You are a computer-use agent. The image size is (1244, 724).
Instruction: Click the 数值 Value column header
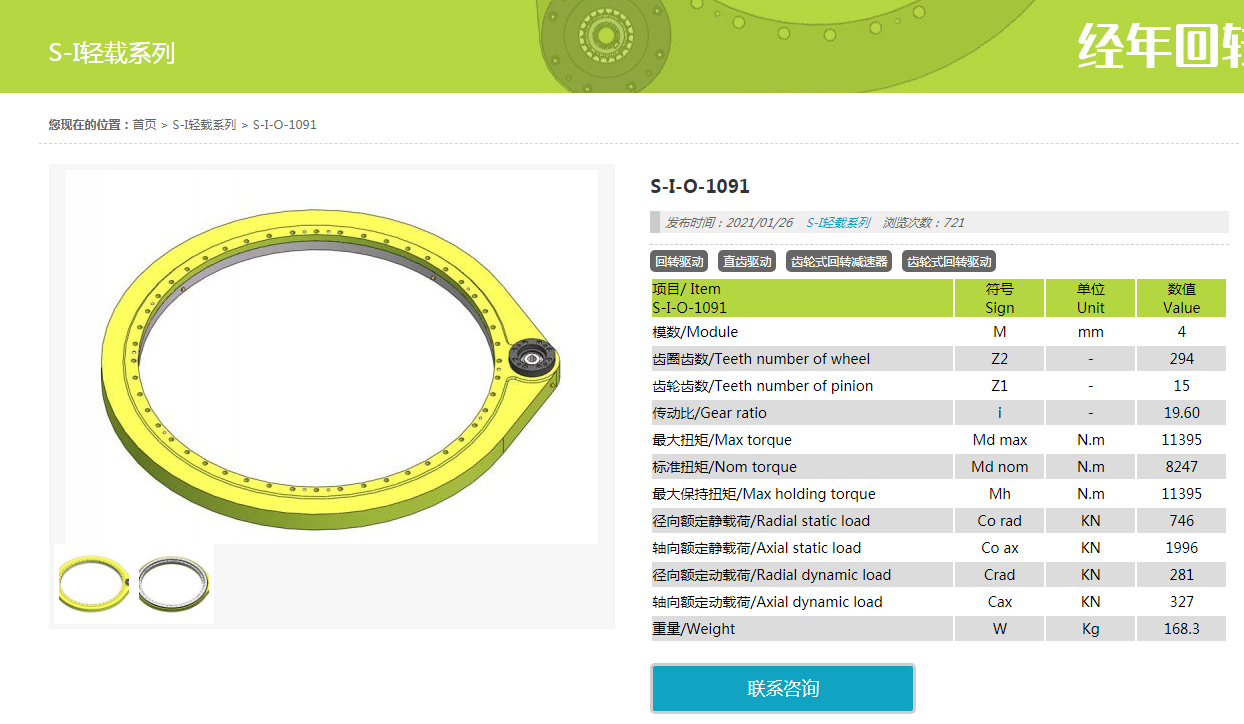point(1182,298)
